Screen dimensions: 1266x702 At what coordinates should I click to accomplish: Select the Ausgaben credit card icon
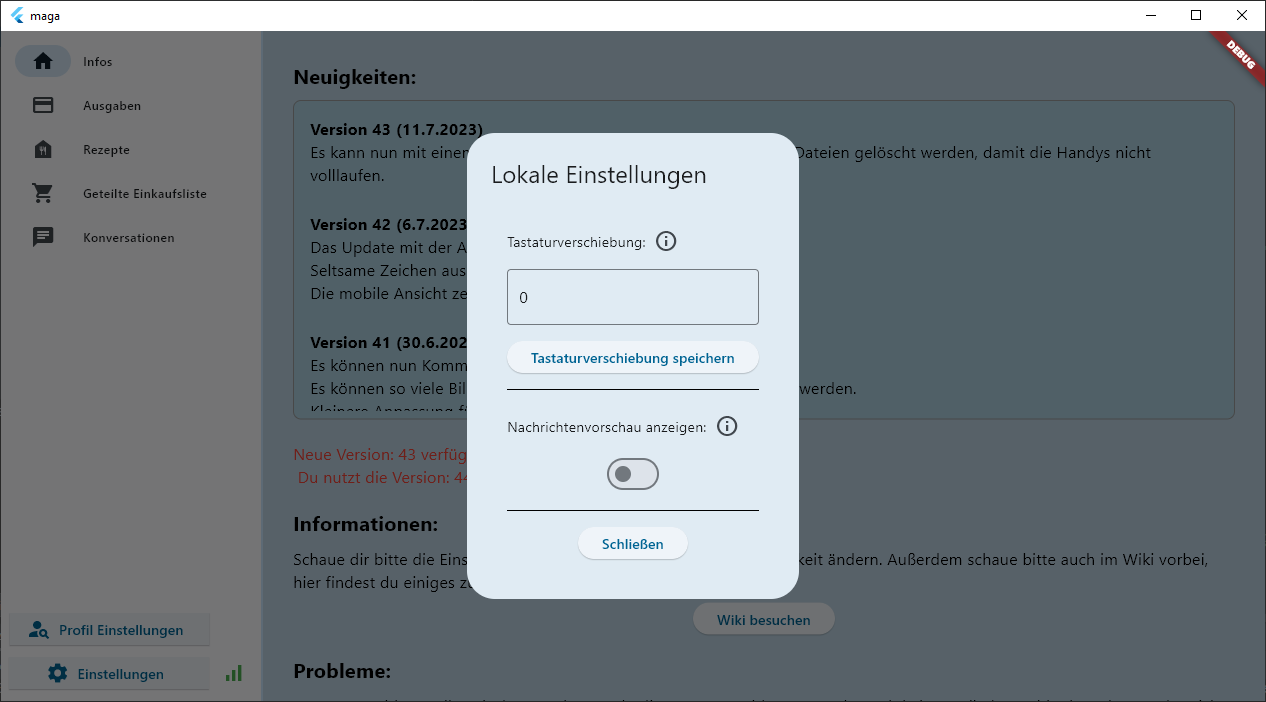tap(43, 105)
